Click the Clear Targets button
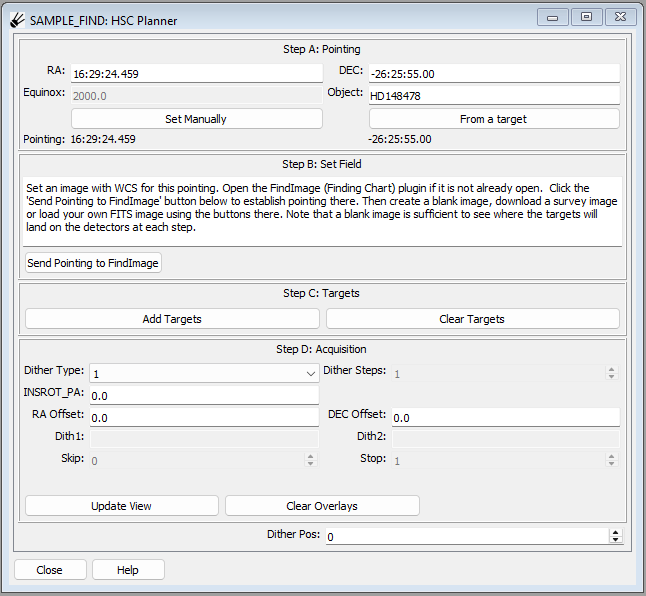This screenshot has height=596, width=646. [x=473, y=319]
